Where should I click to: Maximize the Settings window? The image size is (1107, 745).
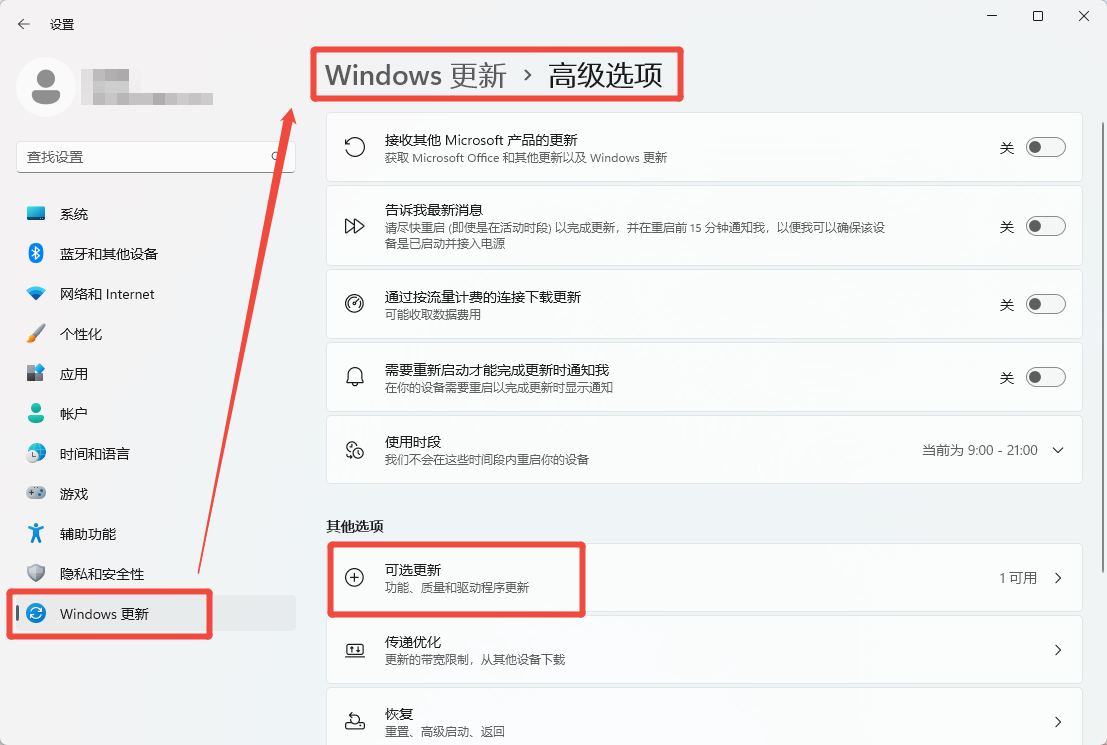pyautogui.click(x=1038, y=16)
